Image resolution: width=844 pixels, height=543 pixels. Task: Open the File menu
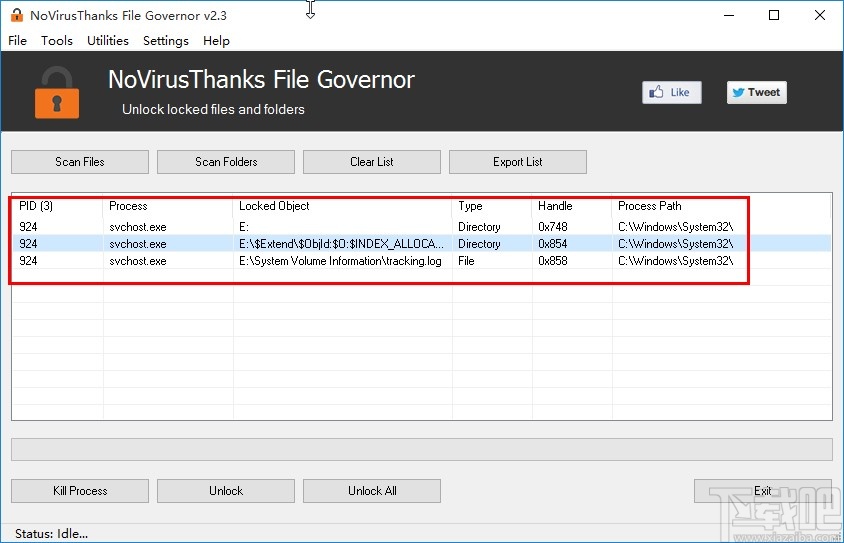pos(17,41)
